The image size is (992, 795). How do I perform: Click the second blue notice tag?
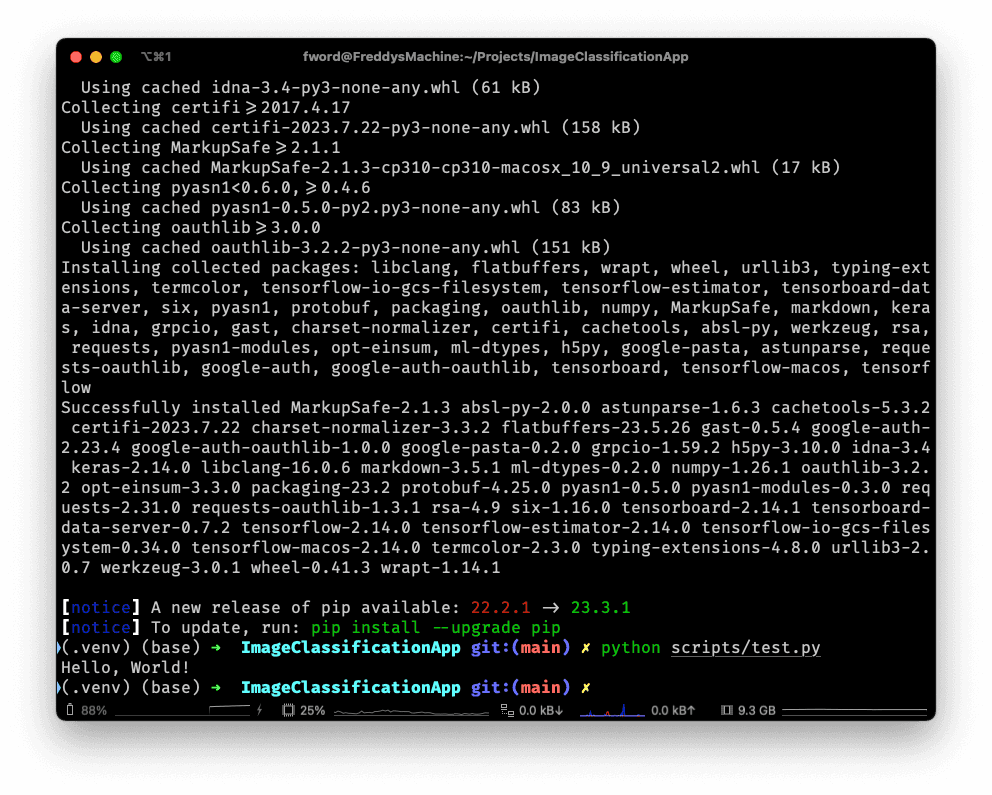101,628
